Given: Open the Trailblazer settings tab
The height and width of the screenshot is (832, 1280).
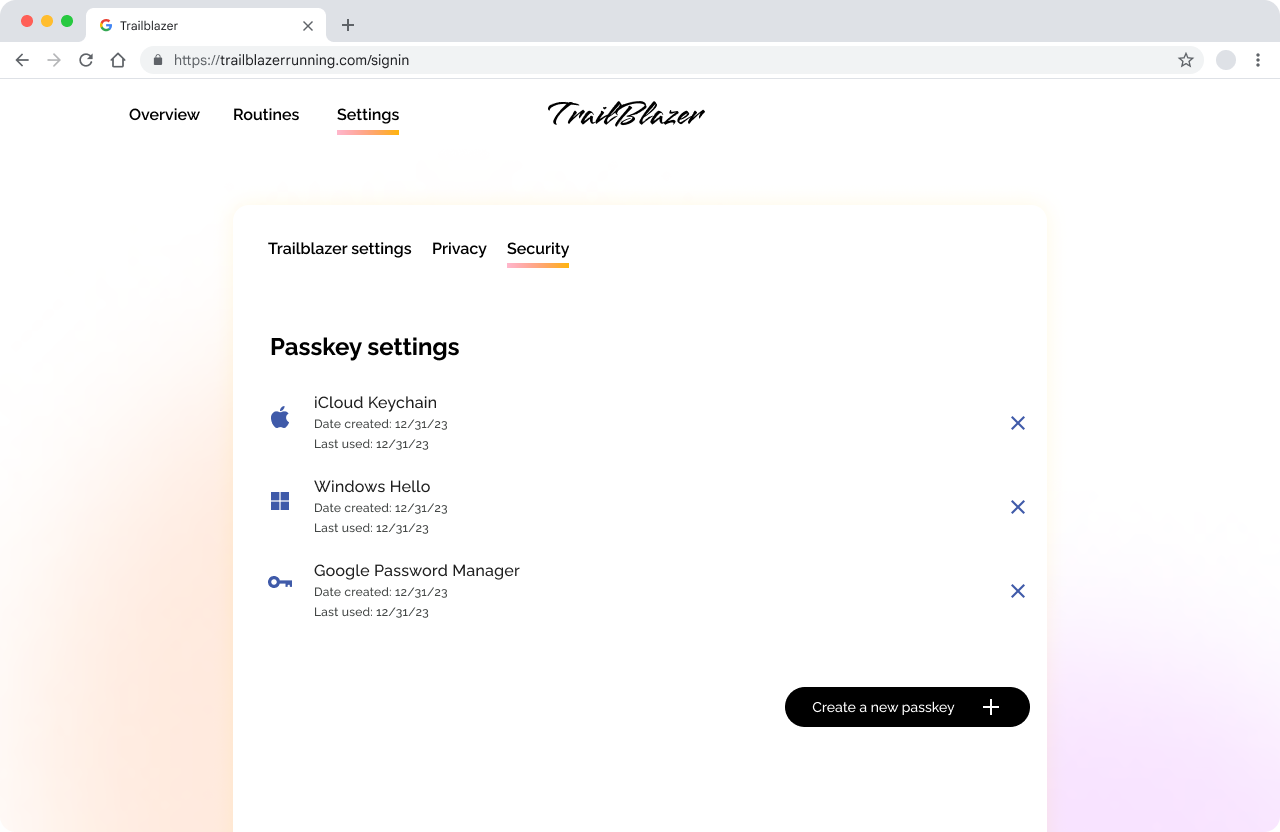Looking at the screenshot, I should pyautogui.click(x=339, y=248).
